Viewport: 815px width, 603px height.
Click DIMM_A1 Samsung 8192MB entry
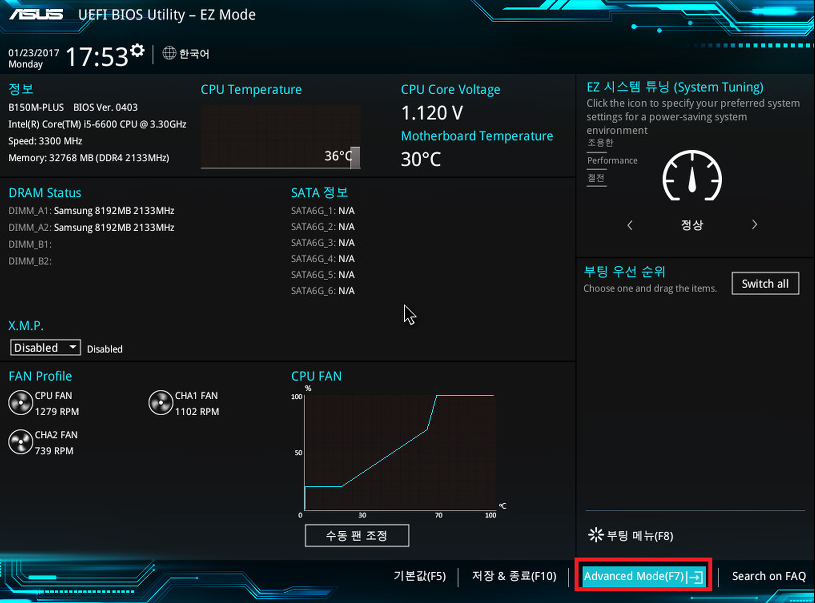click(x=91, y=211)
